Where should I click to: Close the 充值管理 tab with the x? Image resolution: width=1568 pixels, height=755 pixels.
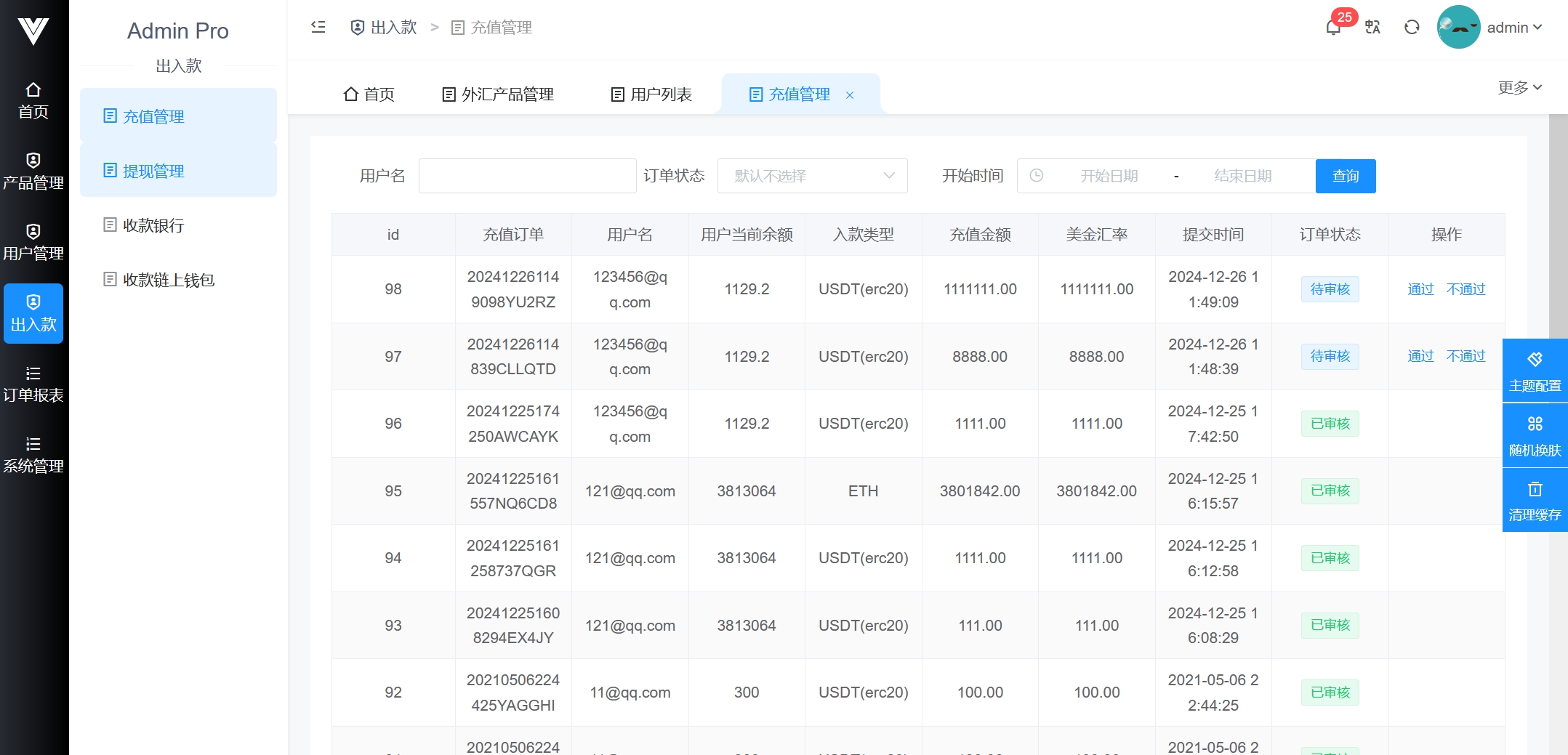pyautogui.click(x=850, y=95)
